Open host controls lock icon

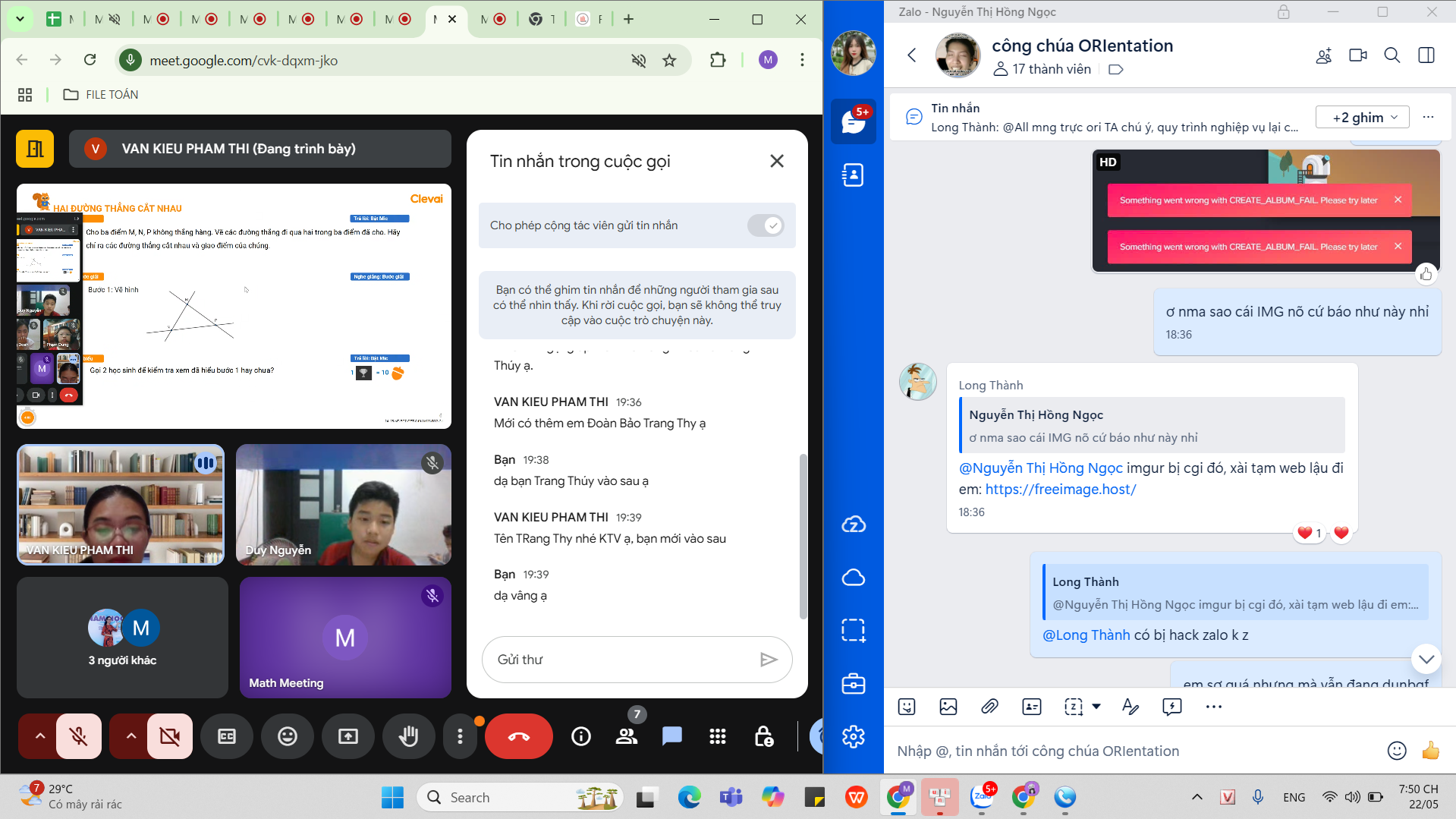pyautogui.click(x=763, y=736)
